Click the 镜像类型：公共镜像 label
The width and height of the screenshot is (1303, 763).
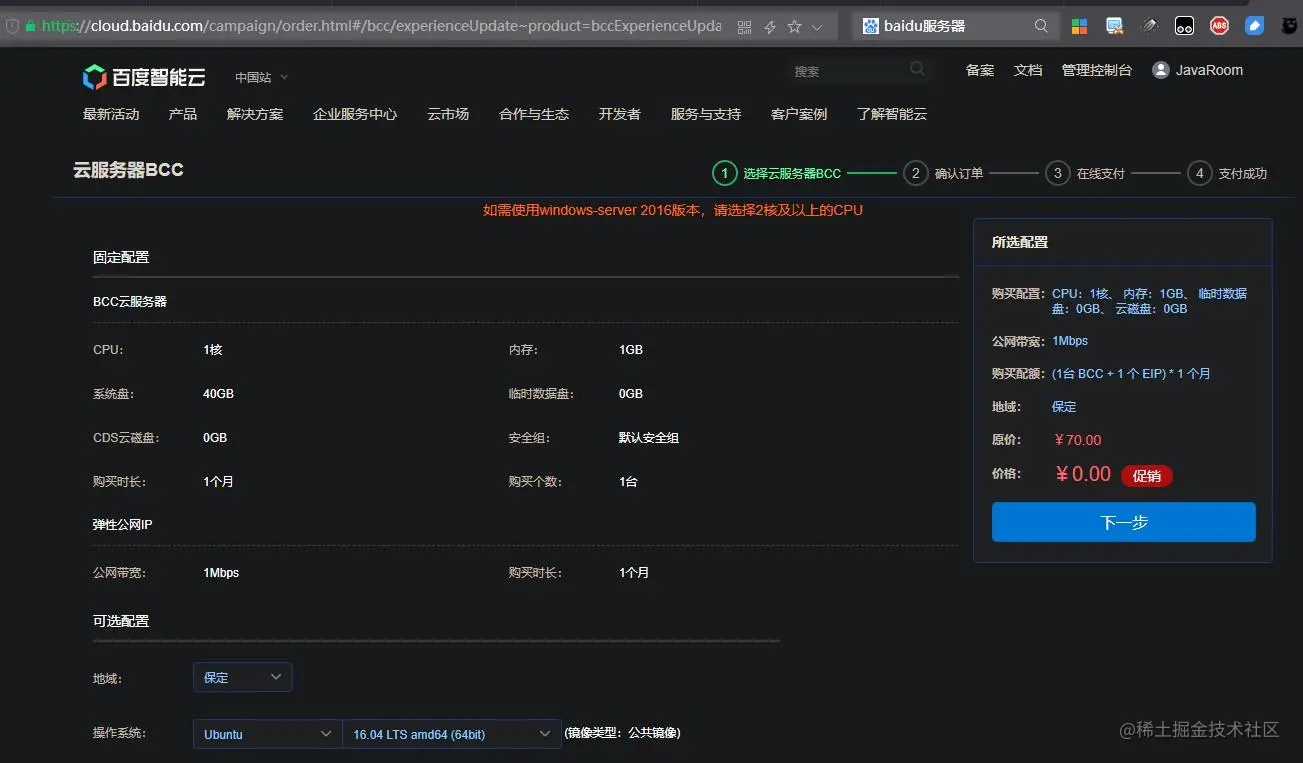(x=622, y=733)
